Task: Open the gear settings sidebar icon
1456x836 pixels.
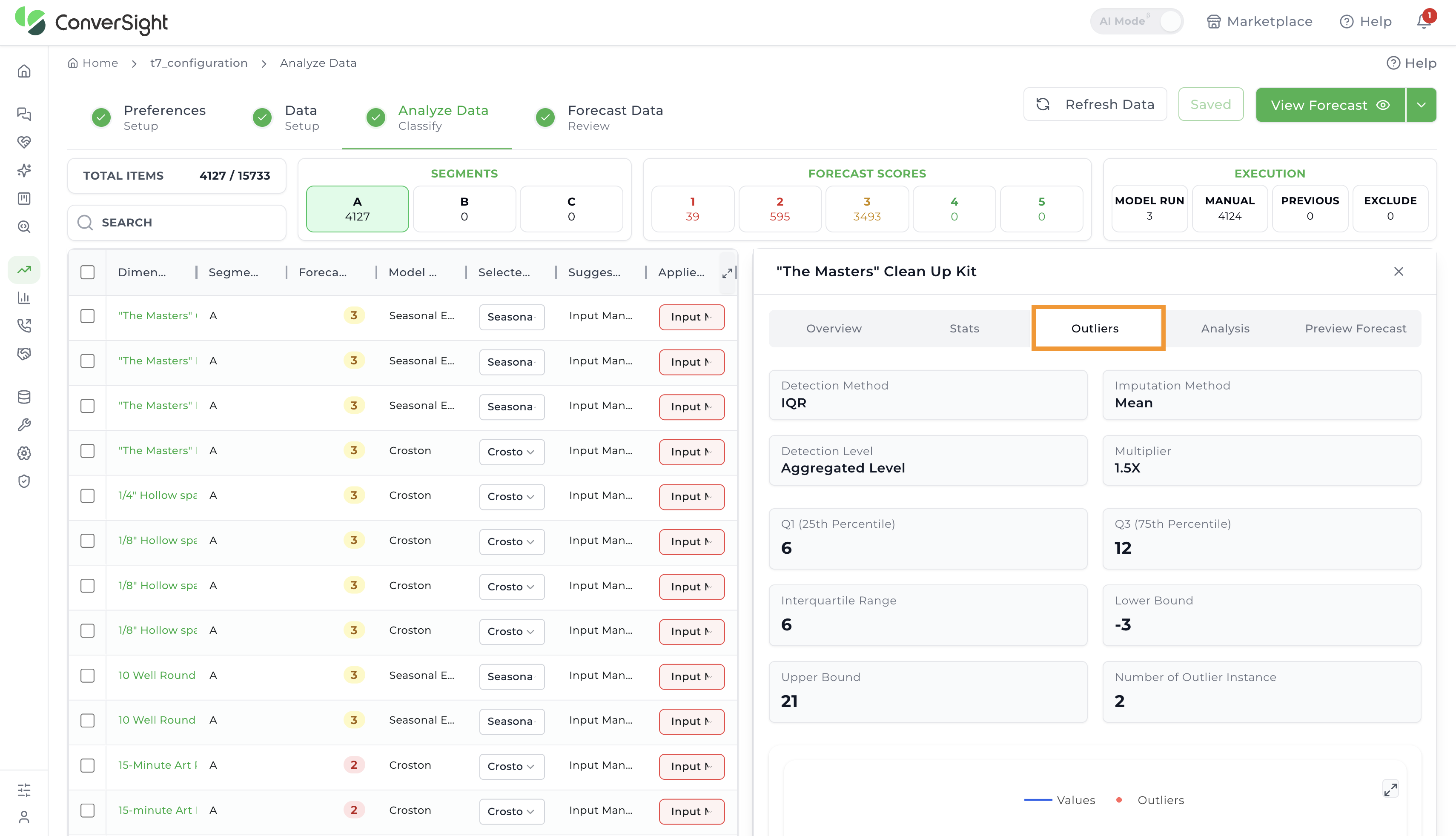Action: click(24, 453)
